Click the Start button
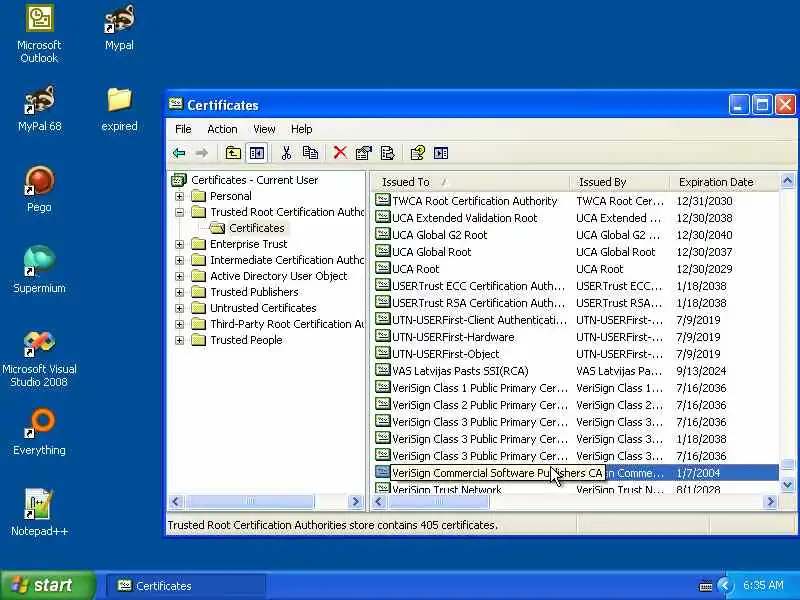The image size is (800, 600). 47,585
